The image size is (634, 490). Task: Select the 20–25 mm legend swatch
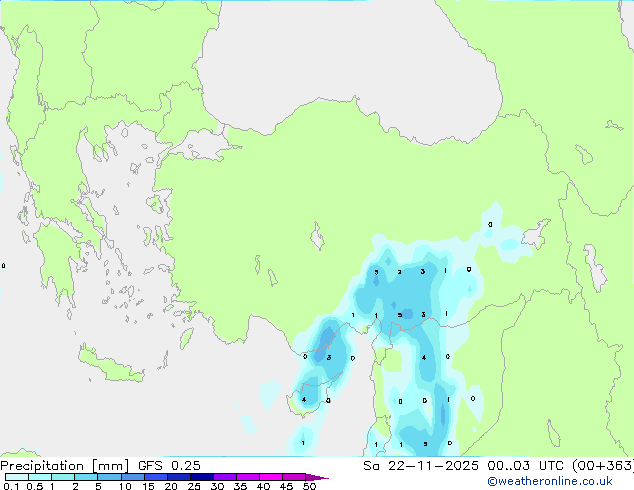(x=178, y=477)
